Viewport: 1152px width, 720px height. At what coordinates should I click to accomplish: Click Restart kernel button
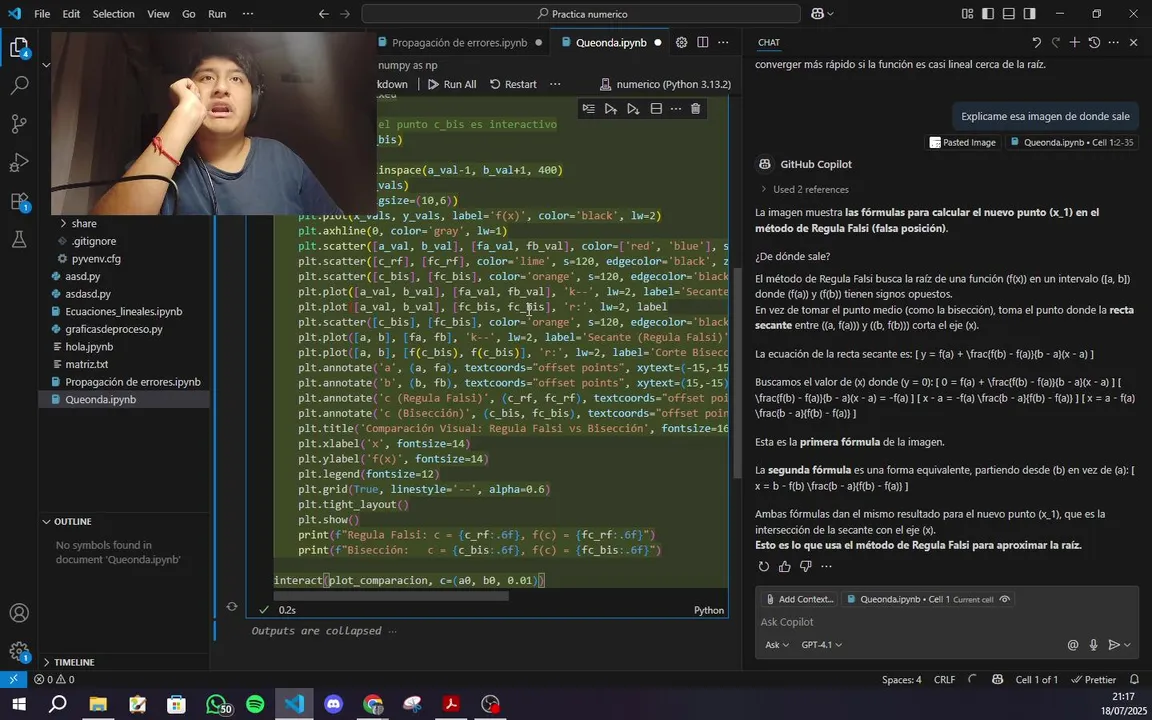513,84
